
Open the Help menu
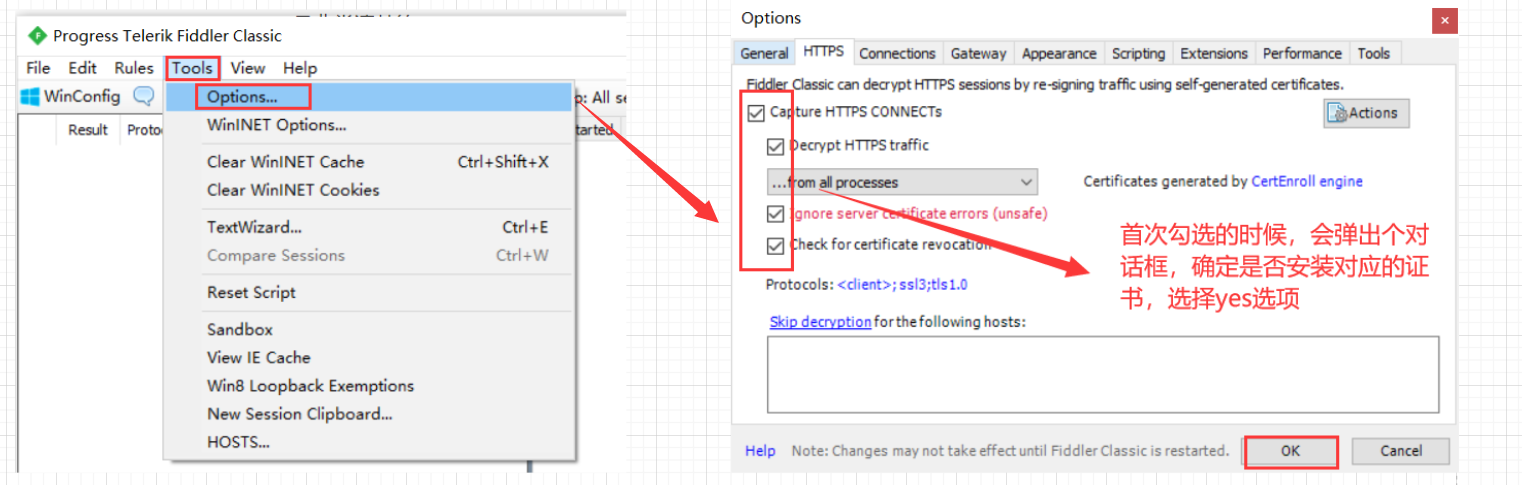299,68
